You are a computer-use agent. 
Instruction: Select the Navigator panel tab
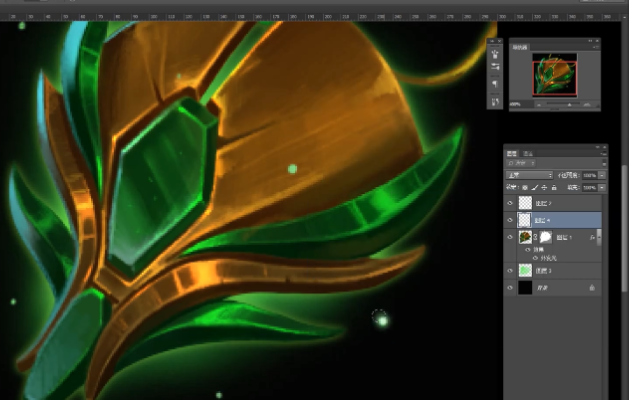[519, 47]
